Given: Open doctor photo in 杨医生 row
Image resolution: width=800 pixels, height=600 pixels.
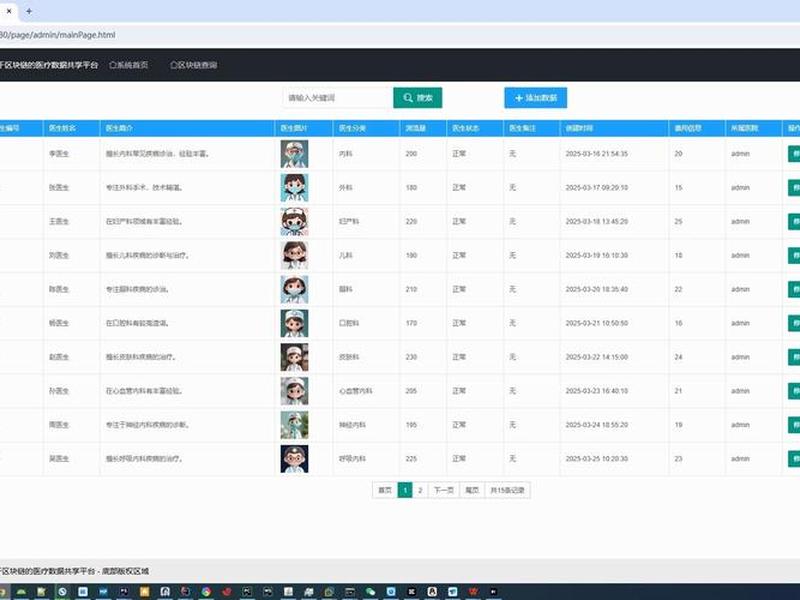Looking at the screenshot, I should pyautogui.click(x=294, y=323).
